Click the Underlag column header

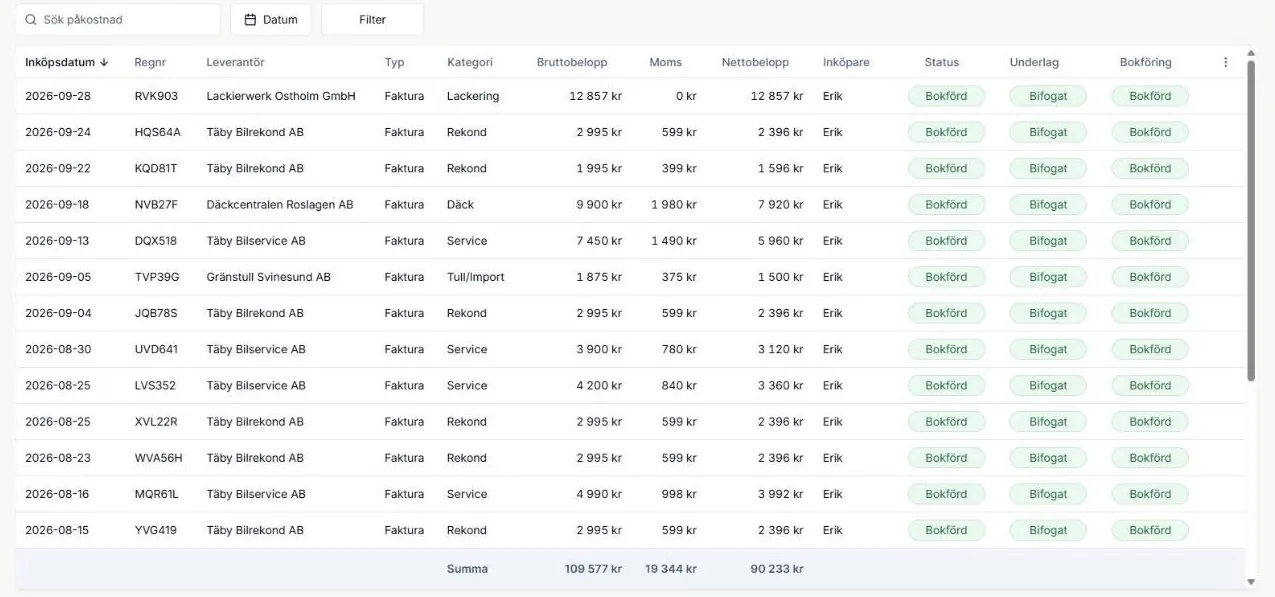(1034, 62)
